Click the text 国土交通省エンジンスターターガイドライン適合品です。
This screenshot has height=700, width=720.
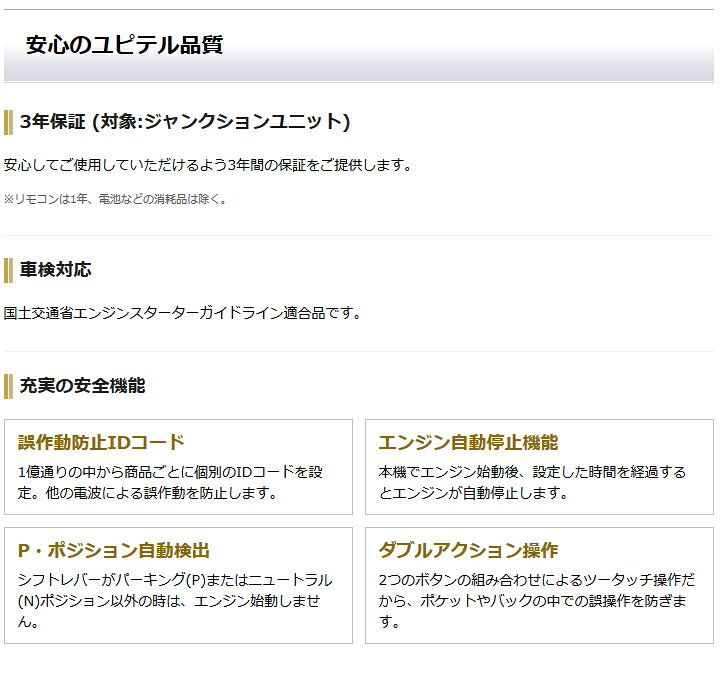tap(182, 313)
